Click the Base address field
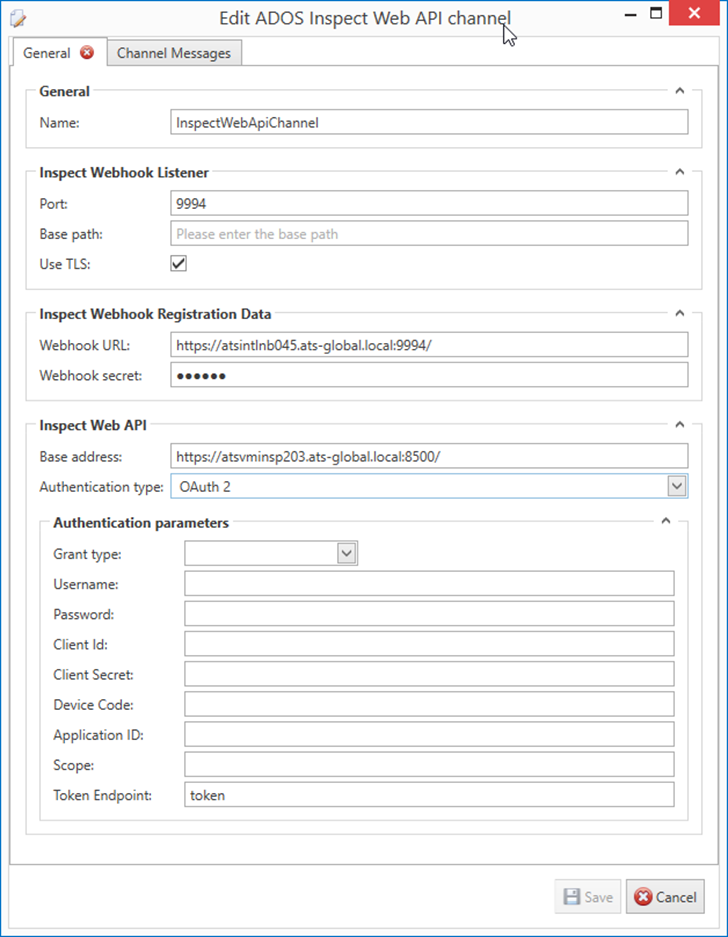The height and width of the screenshot is (937, 728). click(x=429, y=457)
